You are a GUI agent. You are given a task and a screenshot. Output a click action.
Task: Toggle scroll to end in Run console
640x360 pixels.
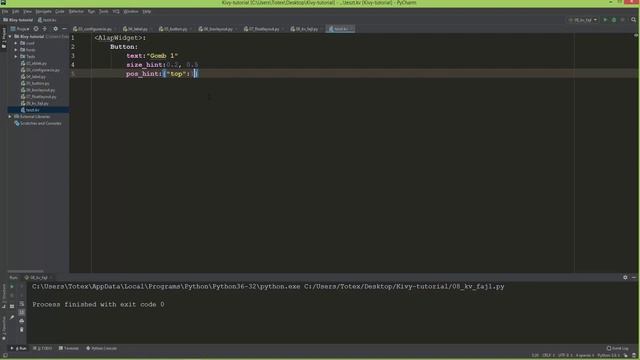point(22,312)
